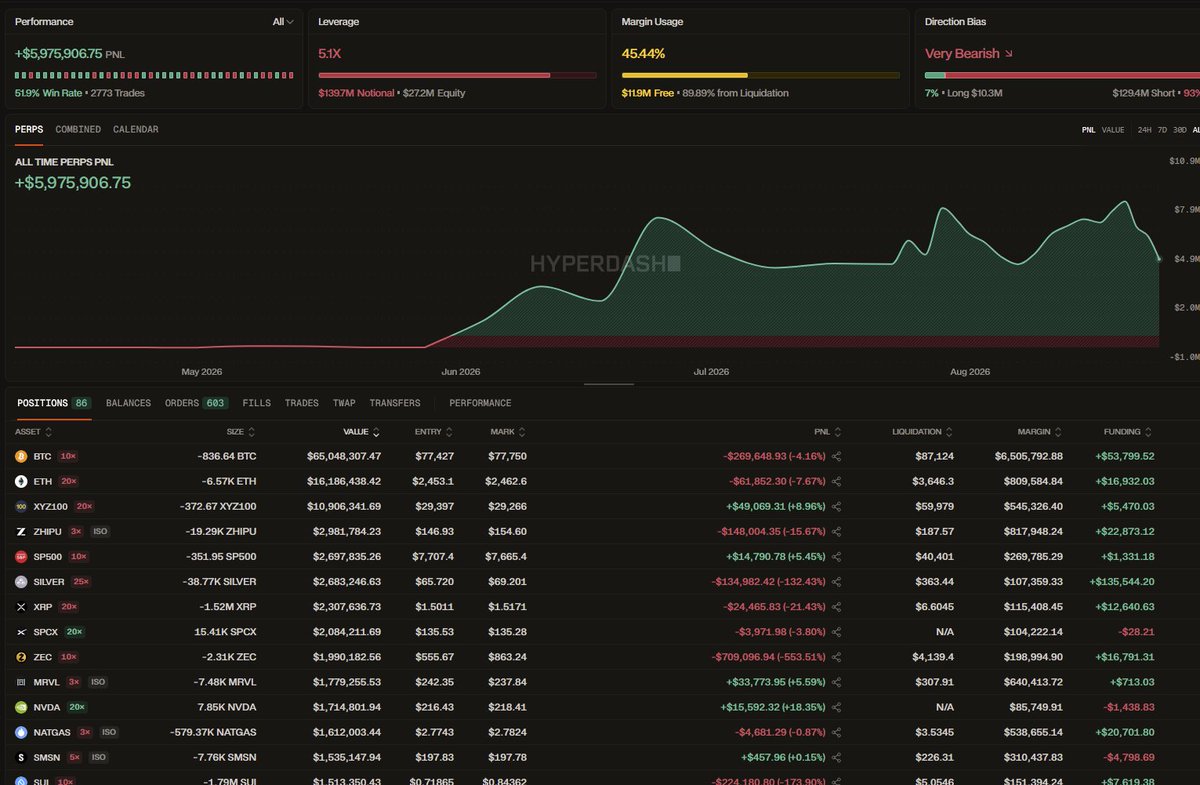Open the BALANCES tab
Image resolution: width=1200 pixels, height=785 pixels.
point(128,403)
